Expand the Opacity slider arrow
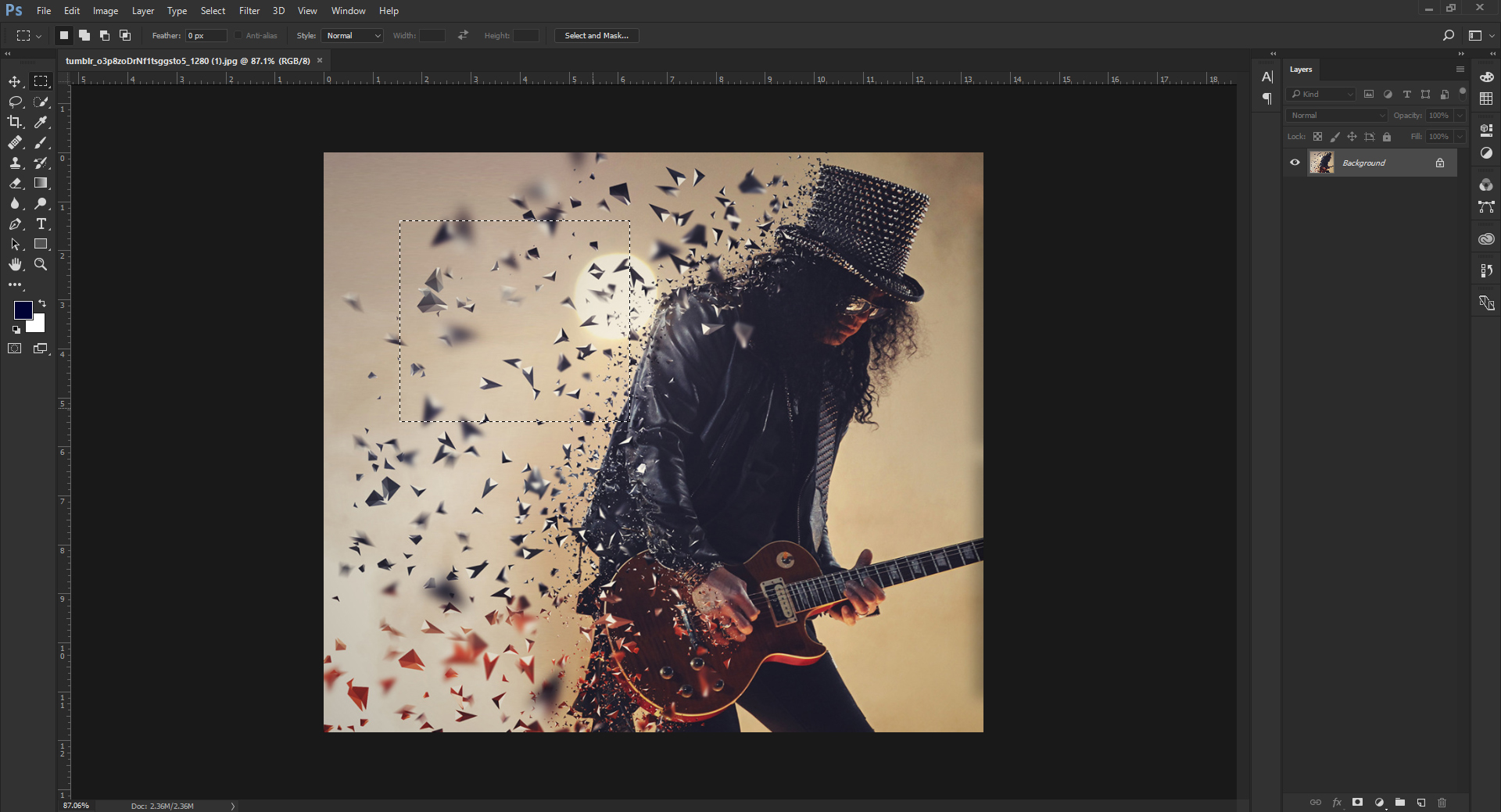 [x=1460, y=115]
